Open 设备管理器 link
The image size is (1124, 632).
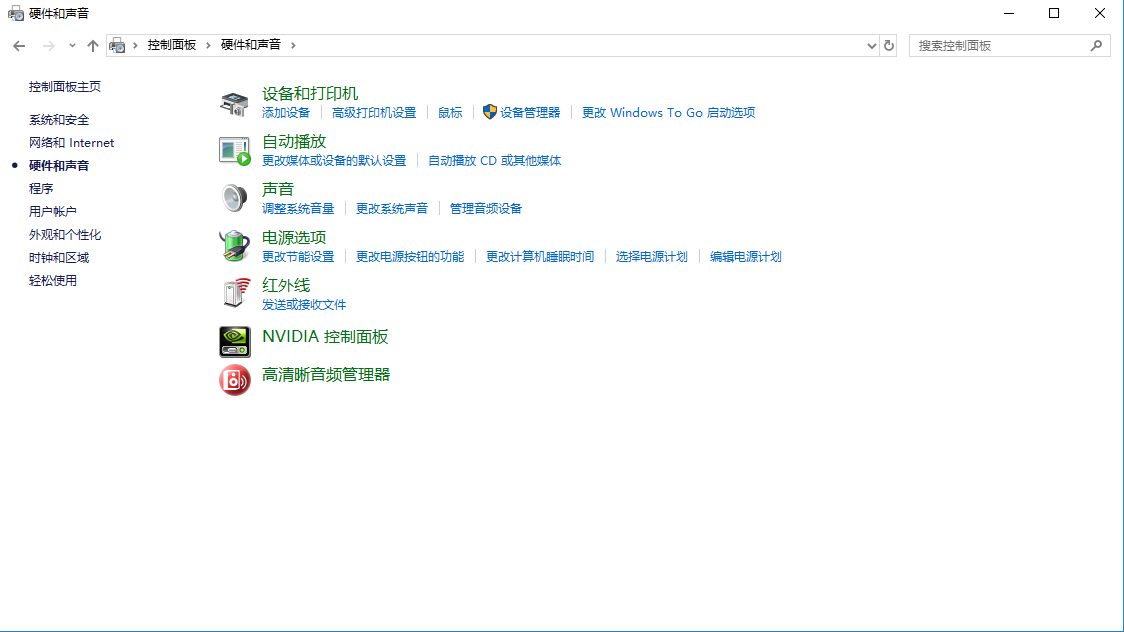[530, 113]
